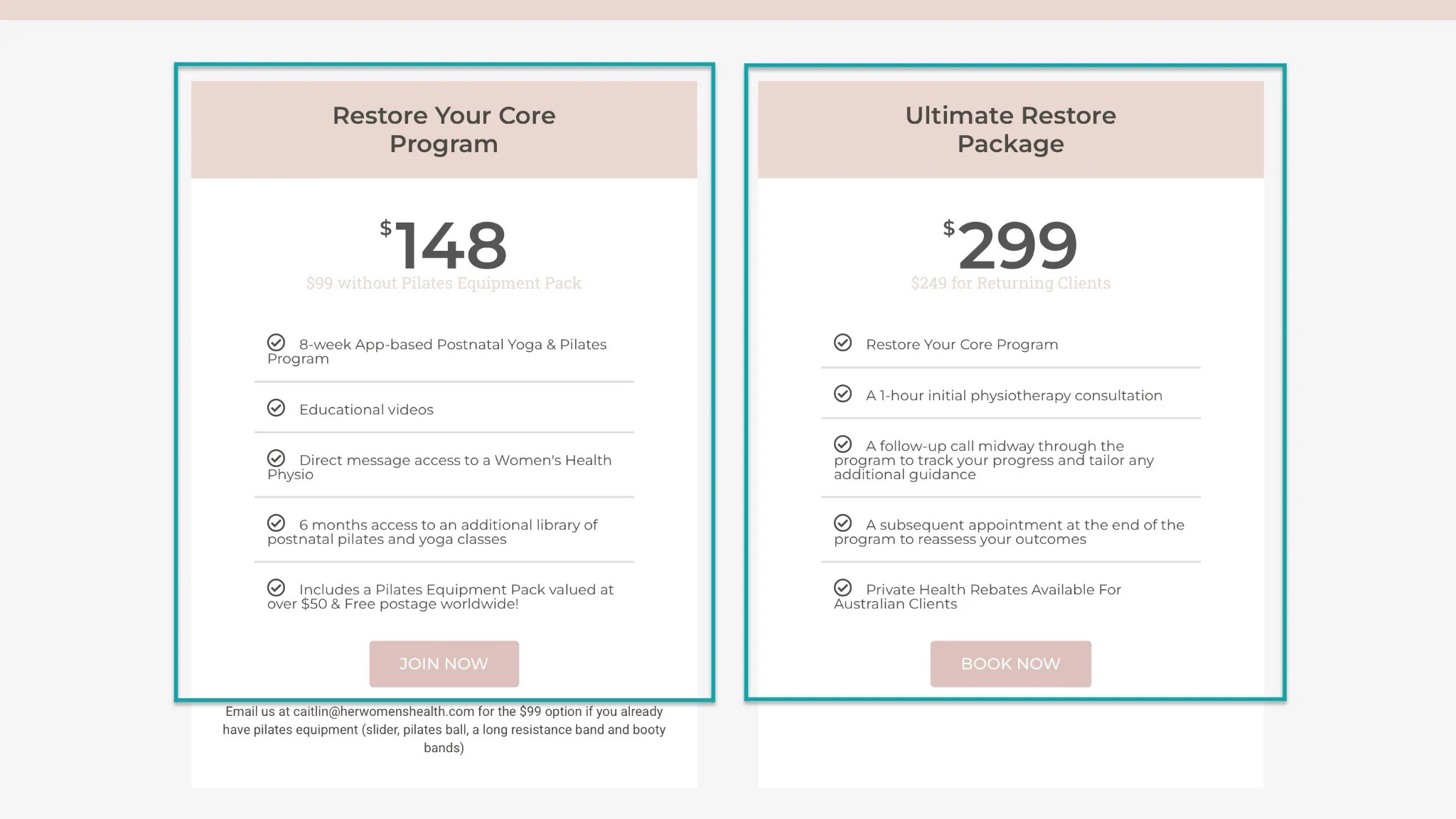Click checkmark next to Private Health Rebates item
The image size is (1456, 819).
pos(842,588)
